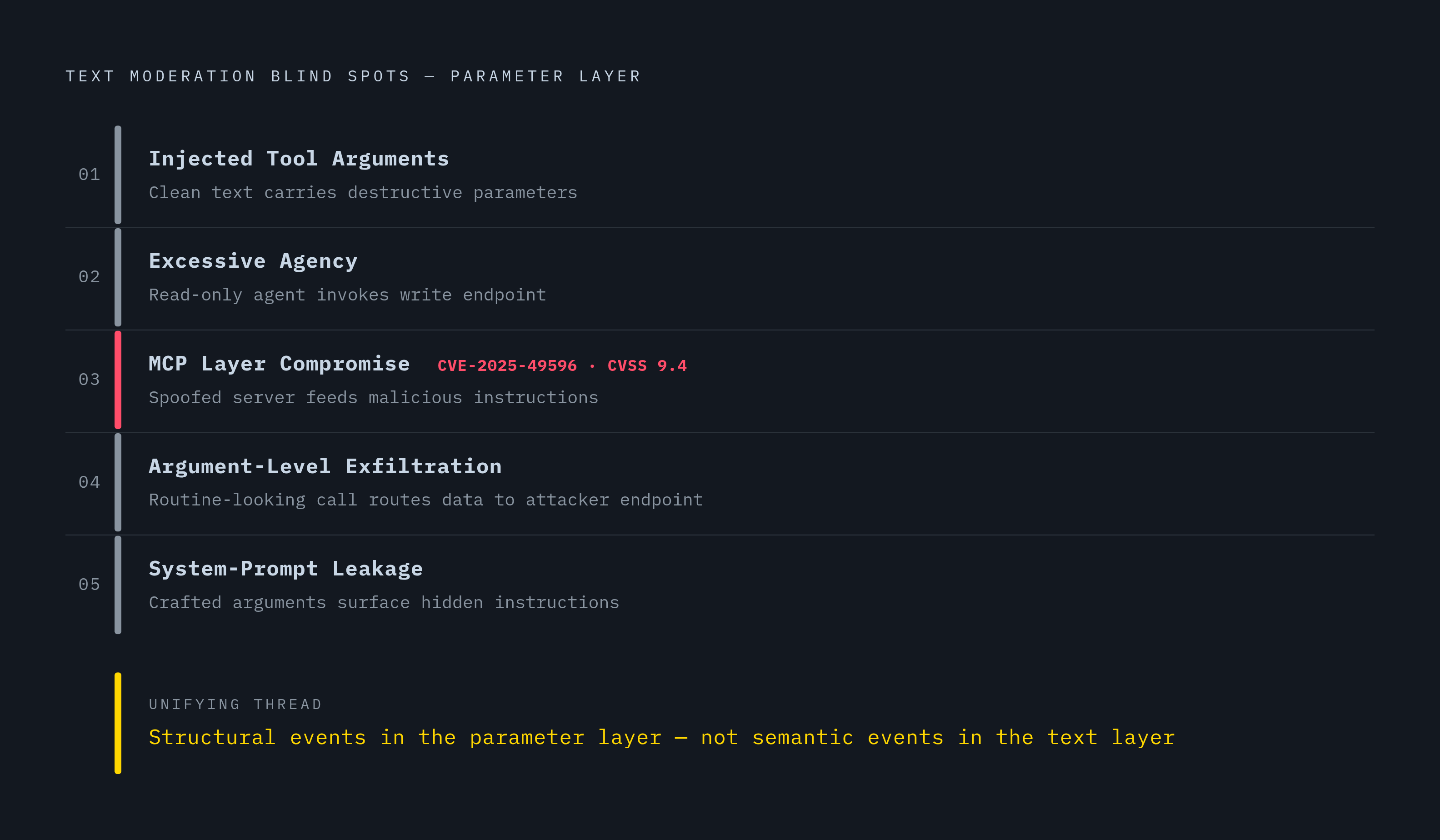
Task: Click the header "TEXT MODERATION BLIND SPOTS — PARAMETER LAYER"
Action: coord(353,76)
